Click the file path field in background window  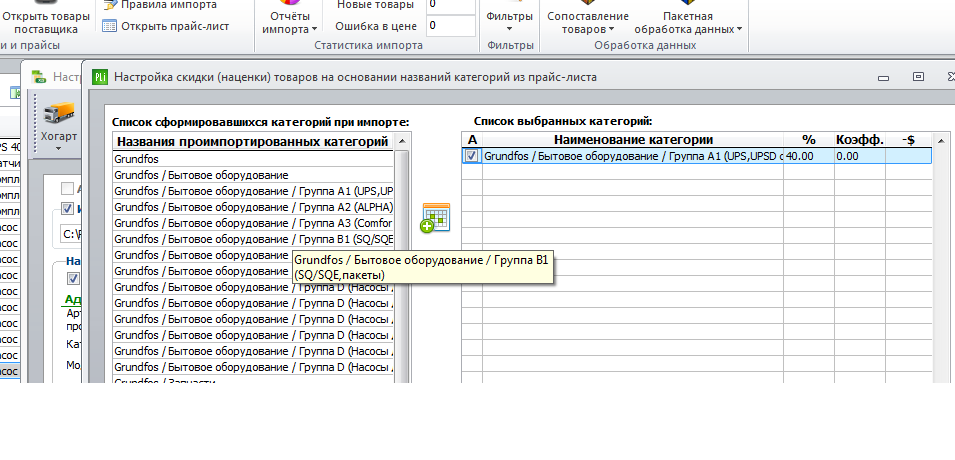point(71,234)
